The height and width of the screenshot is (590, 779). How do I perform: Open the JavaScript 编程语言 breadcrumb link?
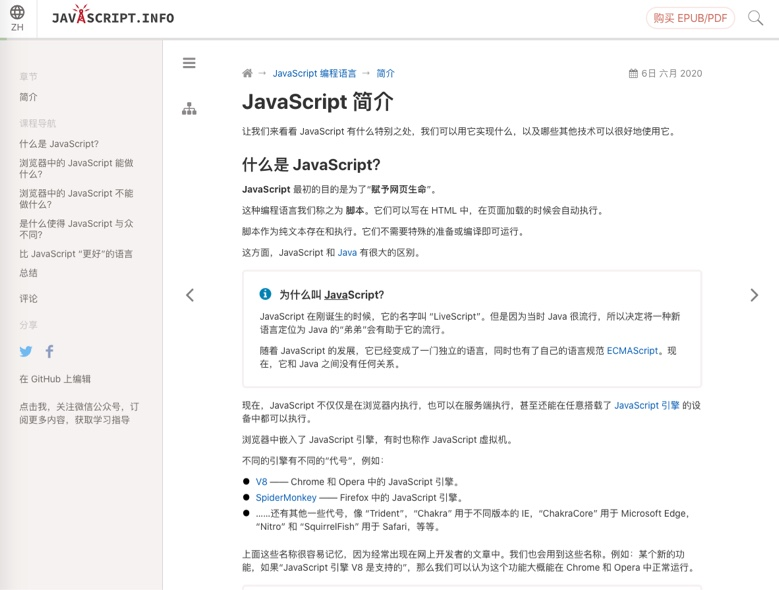tap(314, 74)
